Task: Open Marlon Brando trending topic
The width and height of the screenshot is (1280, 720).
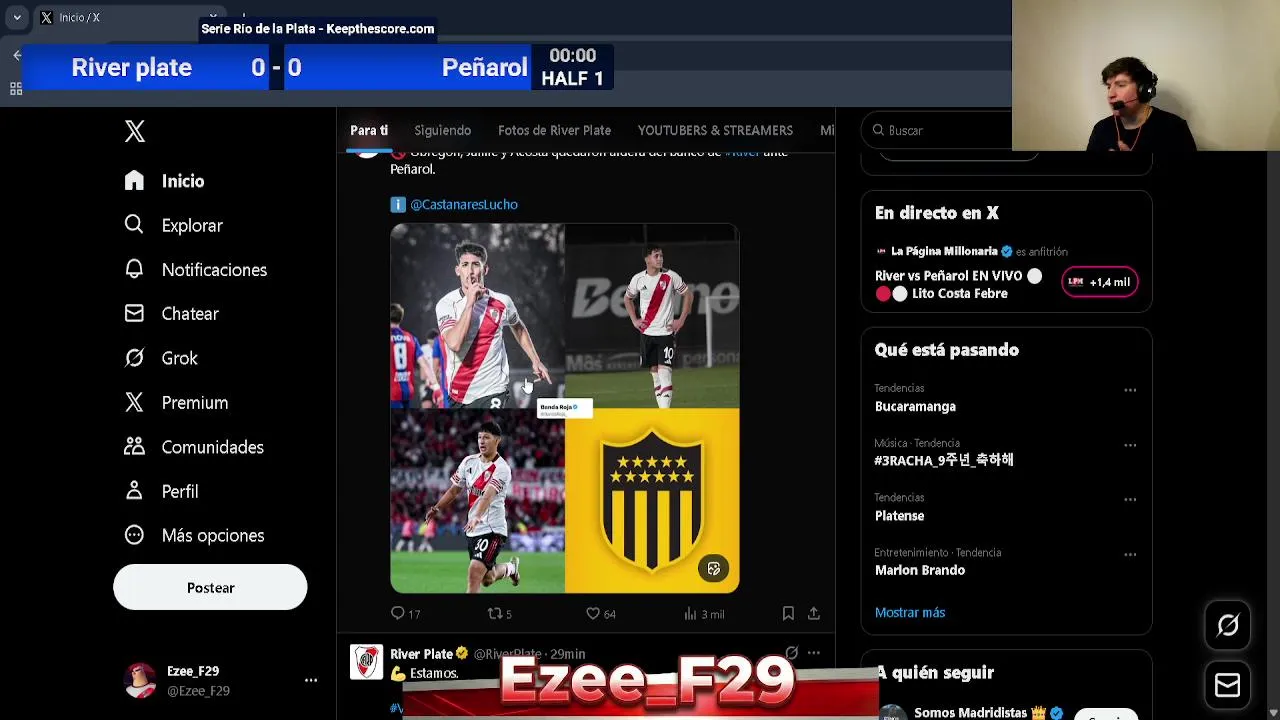Action: click(920, 570)
